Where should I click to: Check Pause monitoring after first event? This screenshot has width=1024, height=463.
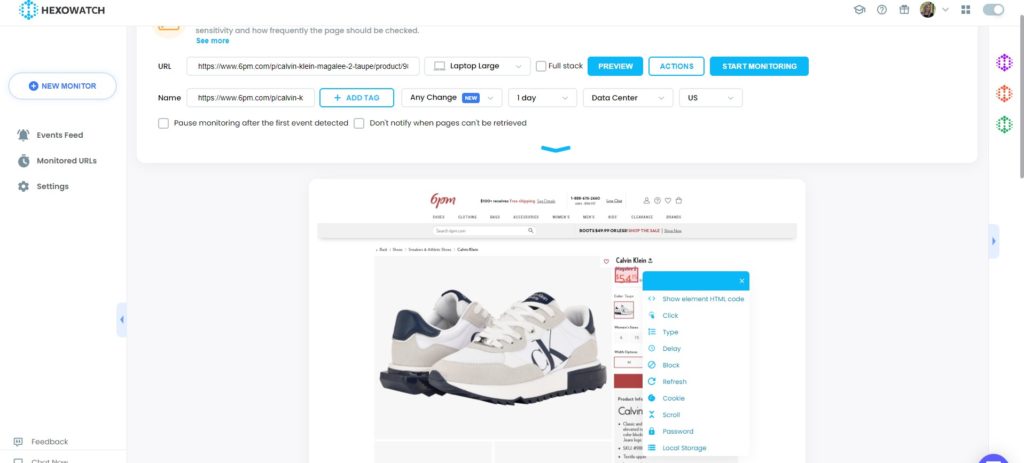(163, 123)
